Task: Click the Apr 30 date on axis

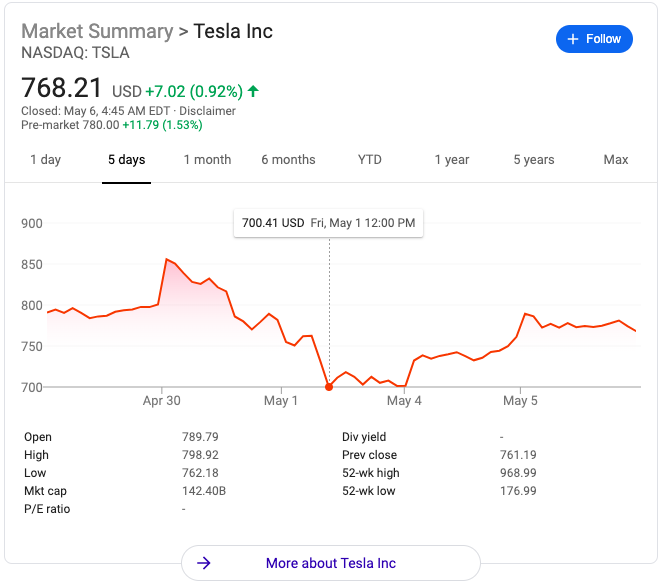Action: (x=161, y=401)
